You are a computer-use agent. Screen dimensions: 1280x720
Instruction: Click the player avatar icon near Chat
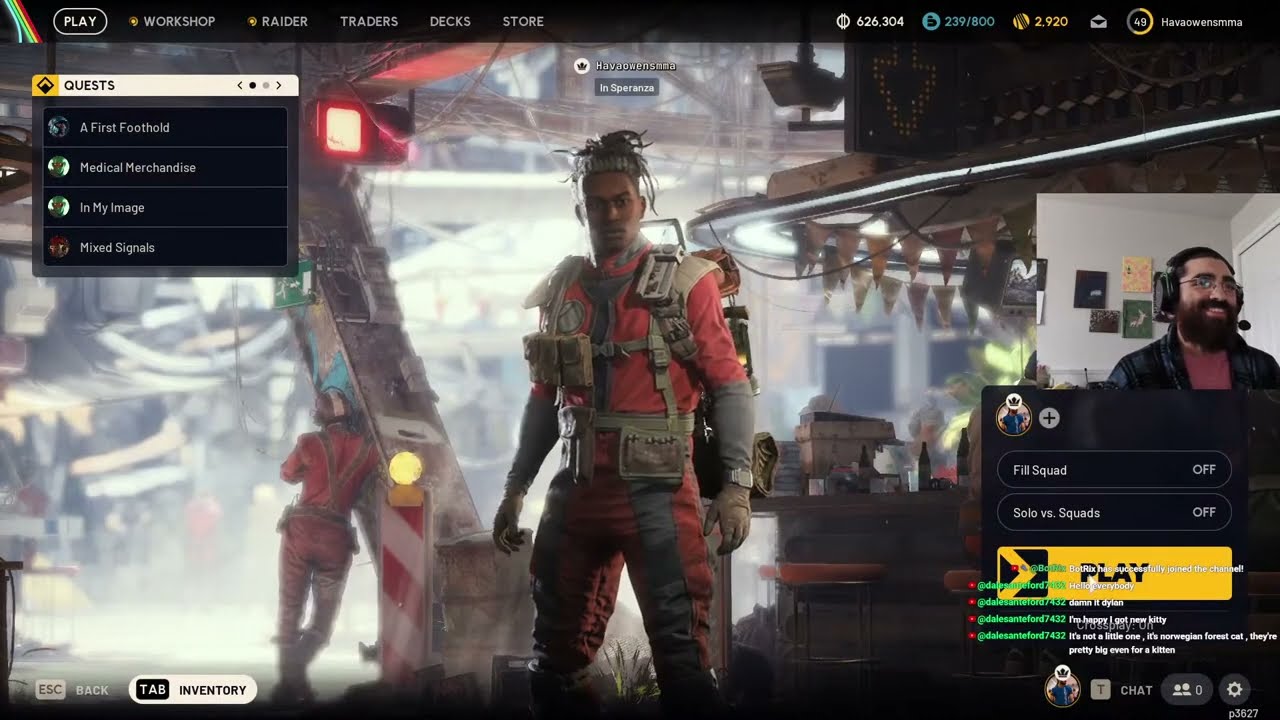1063,687
